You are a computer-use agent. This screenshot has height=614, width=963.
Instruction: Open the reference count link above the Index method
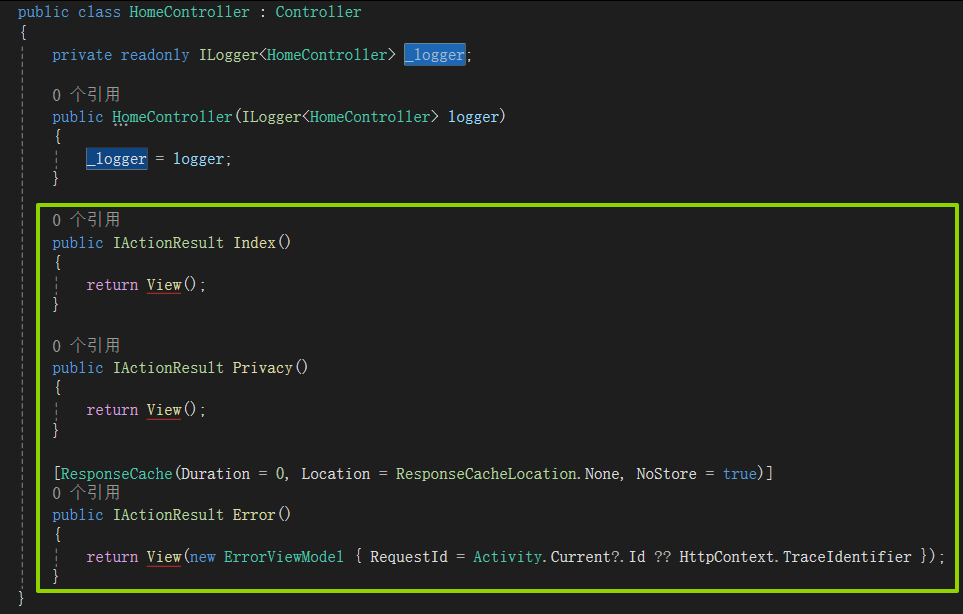(x=86, y=220)
